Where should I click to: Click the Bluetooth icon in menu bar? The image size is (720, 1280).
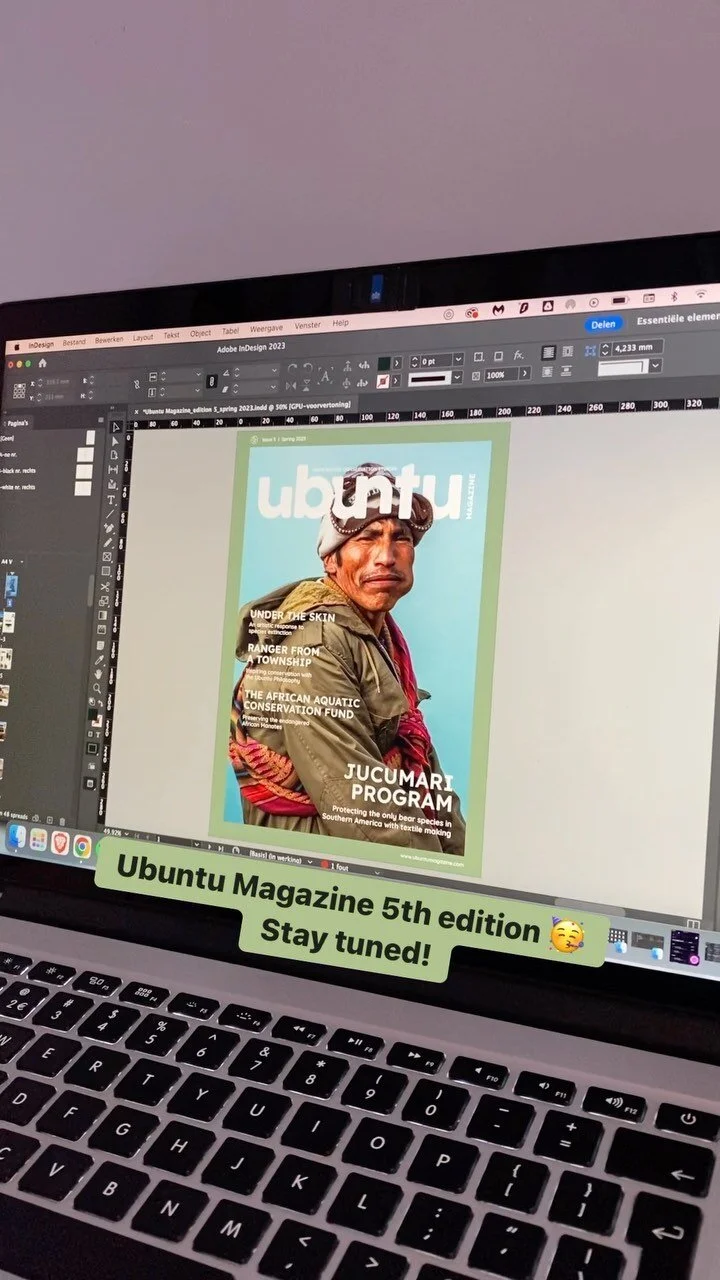[x=674, y=296]
